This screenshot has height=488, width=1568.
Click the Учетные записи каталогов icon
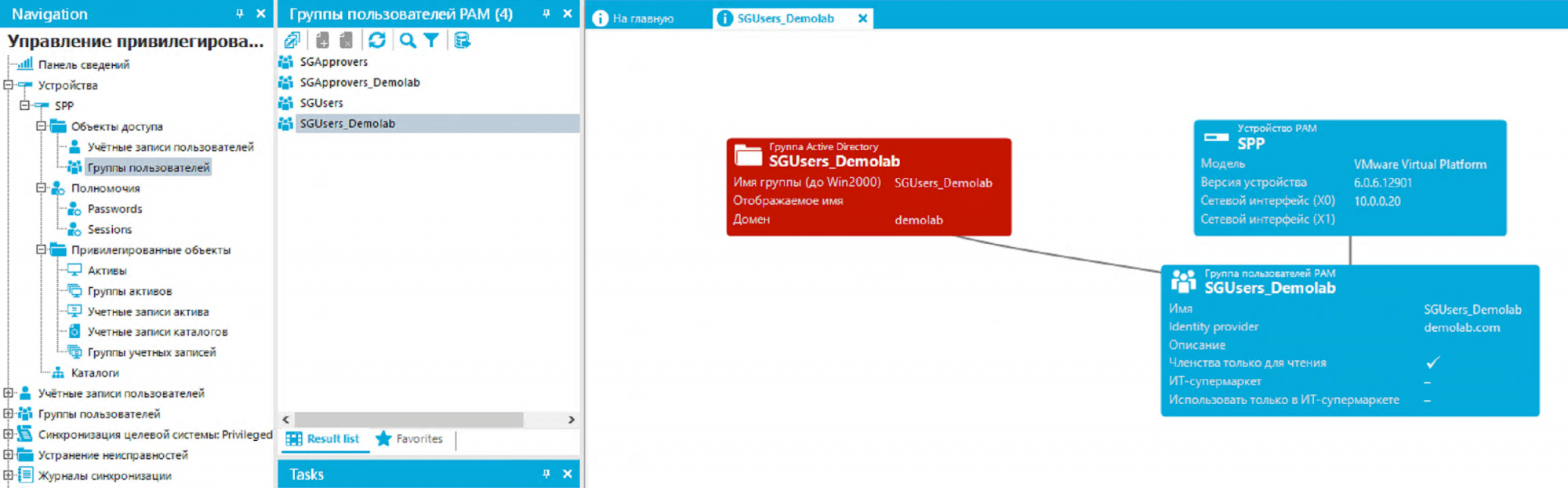(74, 331)
